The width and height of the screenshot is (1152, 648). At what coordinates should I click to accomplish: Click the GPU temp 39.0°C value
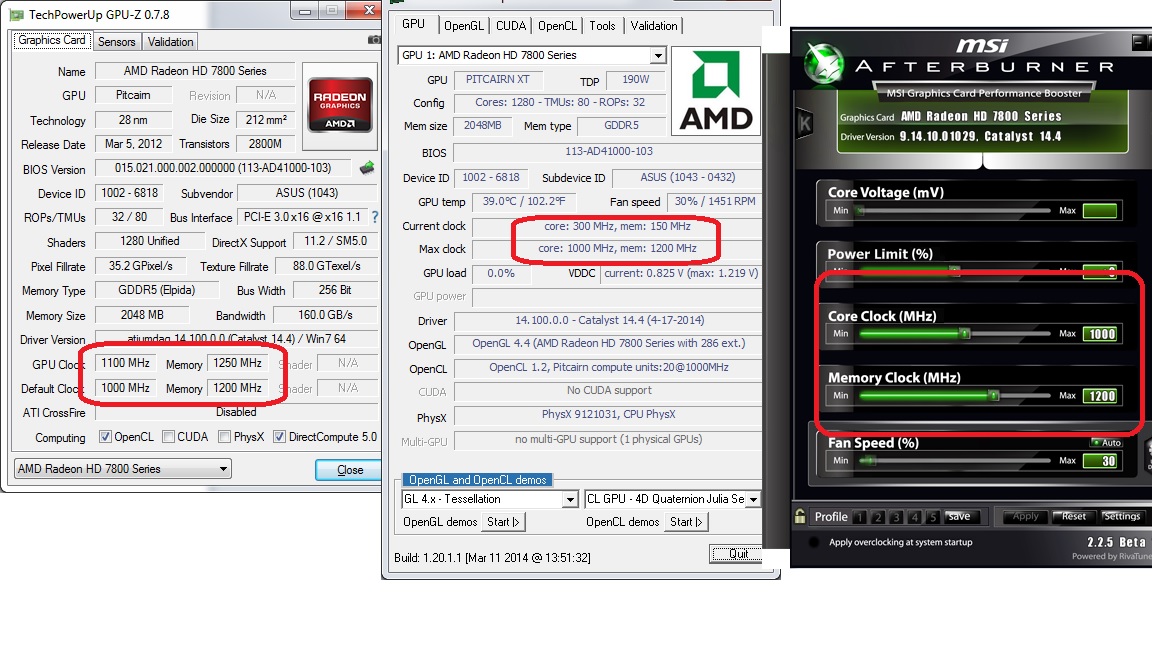(523, 201)
